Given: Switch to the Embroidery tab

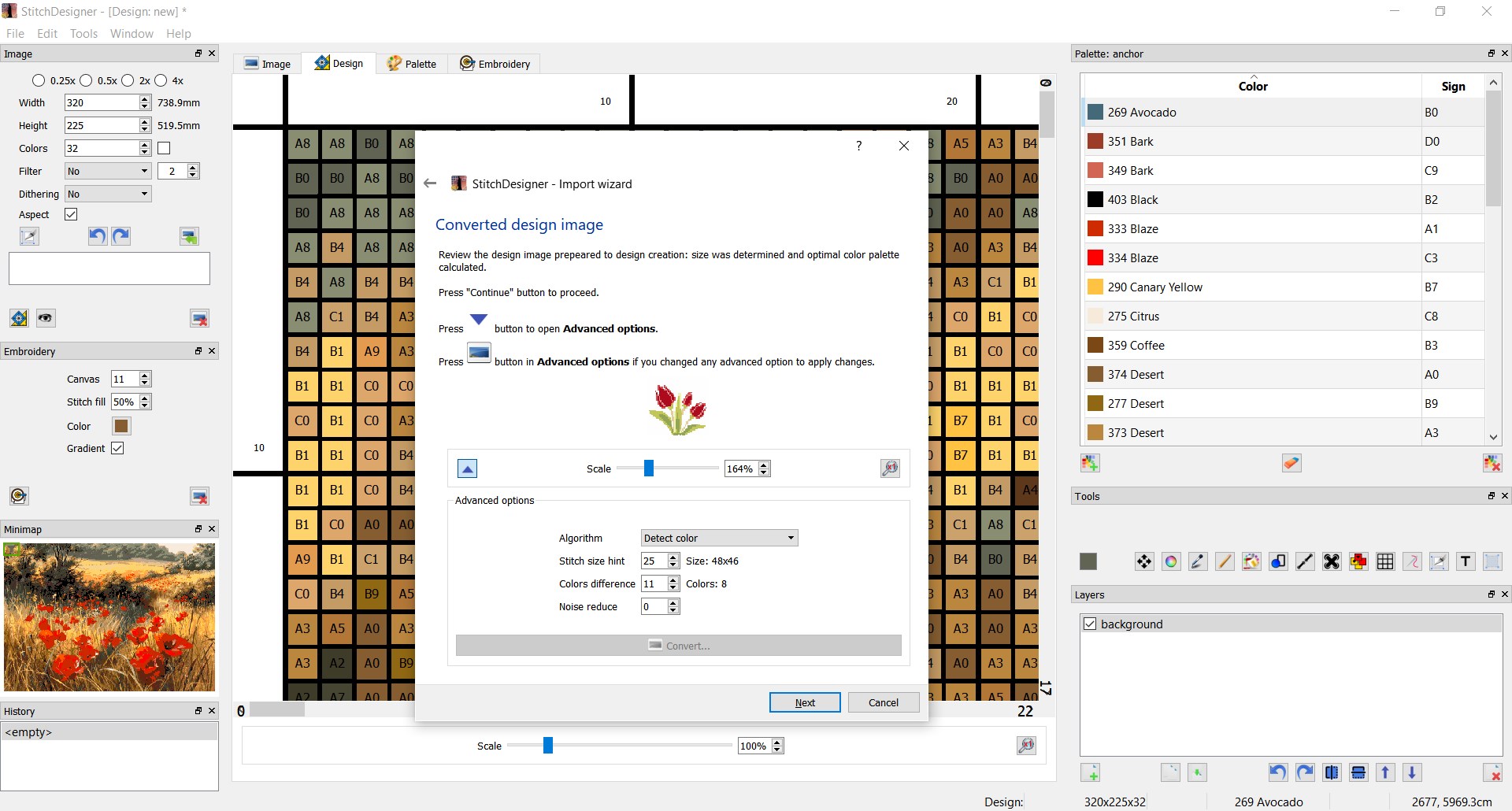Looking at the screenshot, I should pos(495,63).
